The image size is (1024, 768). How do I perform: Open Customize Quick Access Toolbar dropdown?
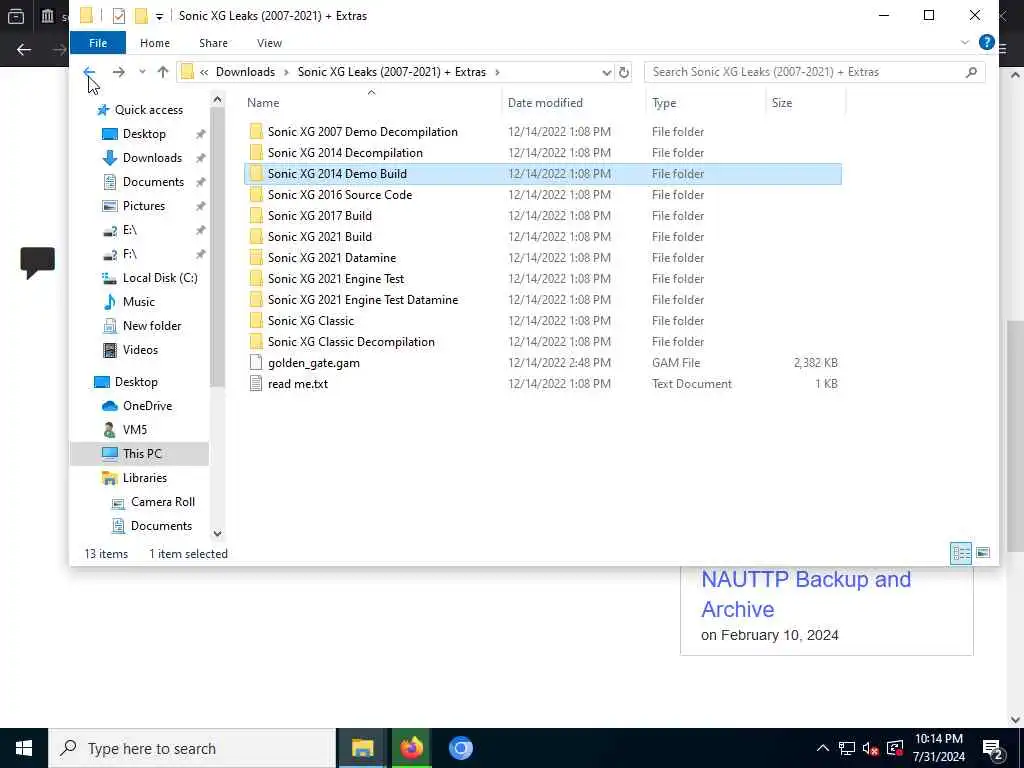pyautogui.click(x=159, y=16)
